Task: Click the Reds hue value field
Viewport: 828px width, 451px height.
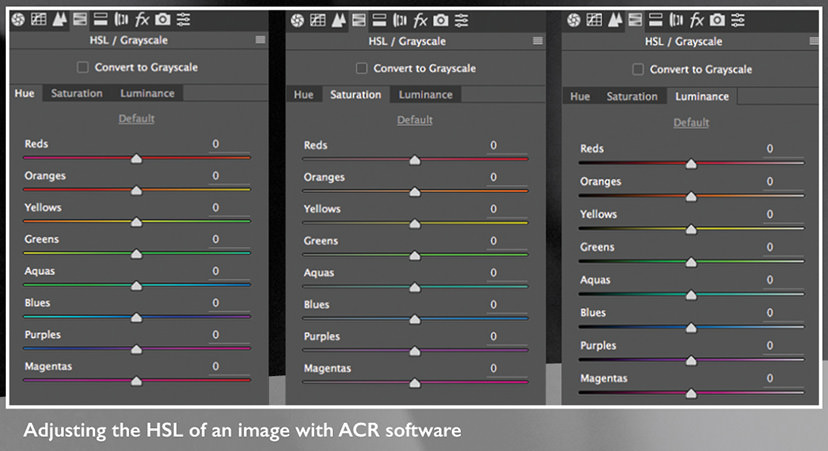Action: pyautogui.click(x=228, y=144)
